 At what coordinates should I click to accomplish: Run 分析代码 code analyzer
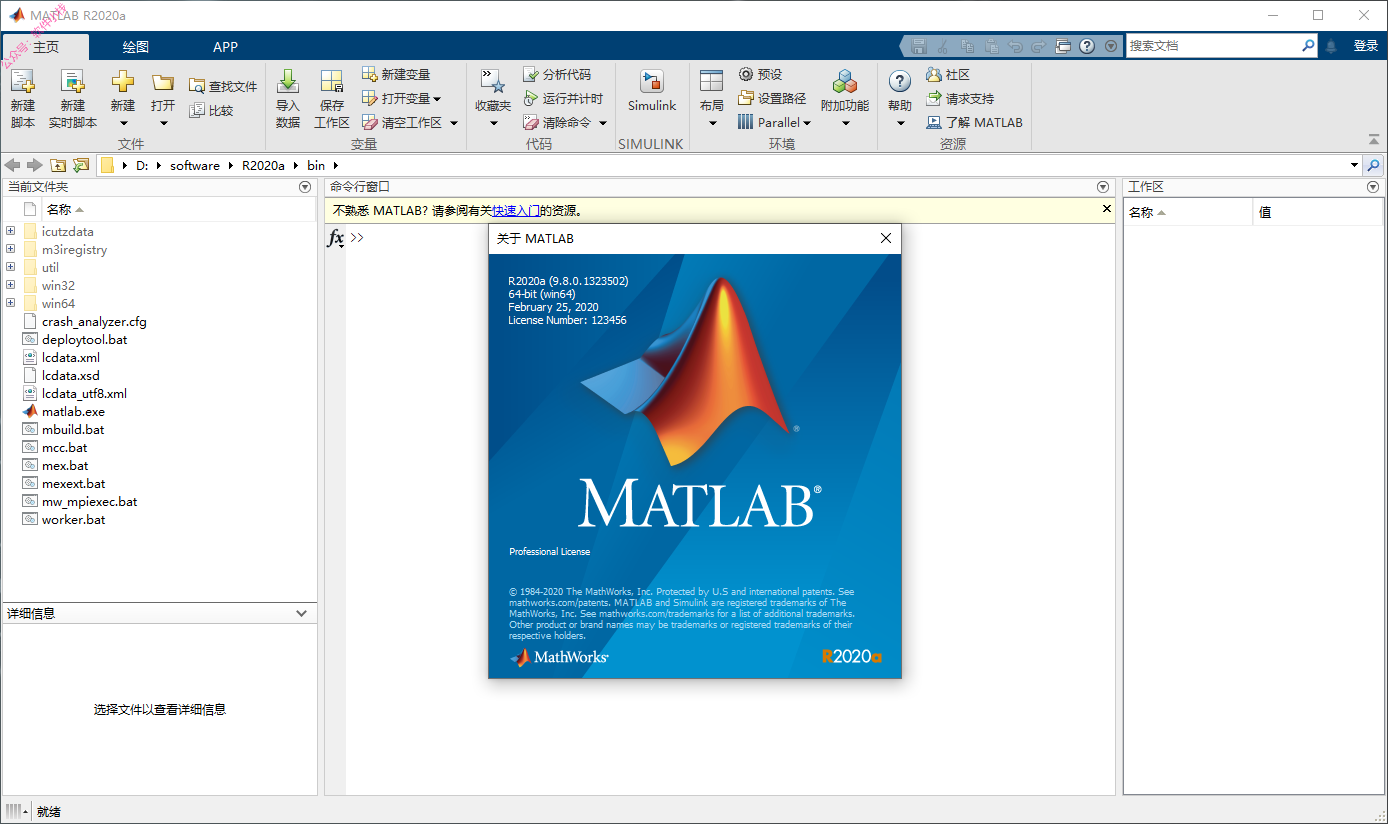(x=557, y=75)
